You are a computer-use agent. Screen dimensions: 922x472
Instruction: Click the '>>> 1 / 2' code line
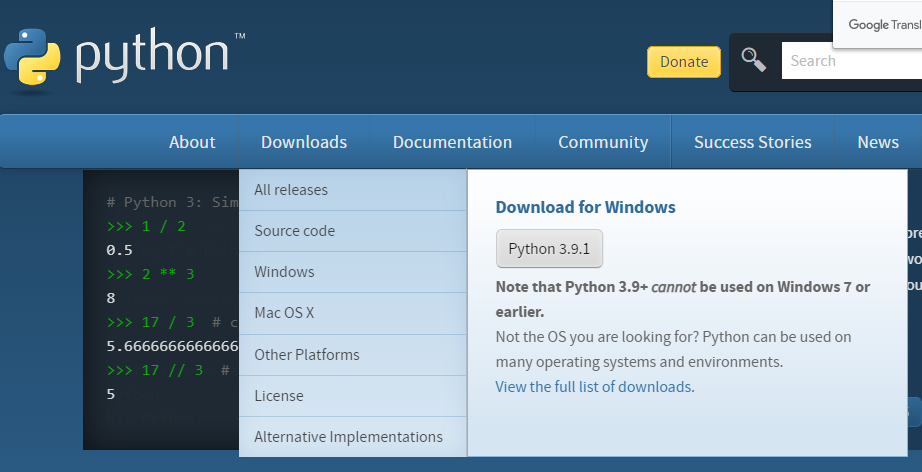[146, 226]
